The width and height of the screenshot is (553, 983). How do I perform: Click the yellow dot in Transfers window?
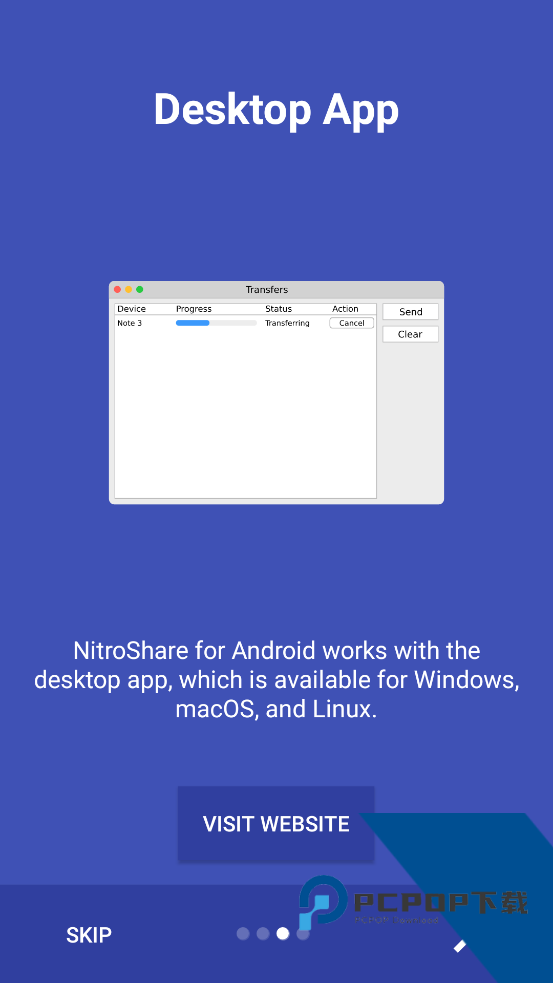tap(129, 290)
